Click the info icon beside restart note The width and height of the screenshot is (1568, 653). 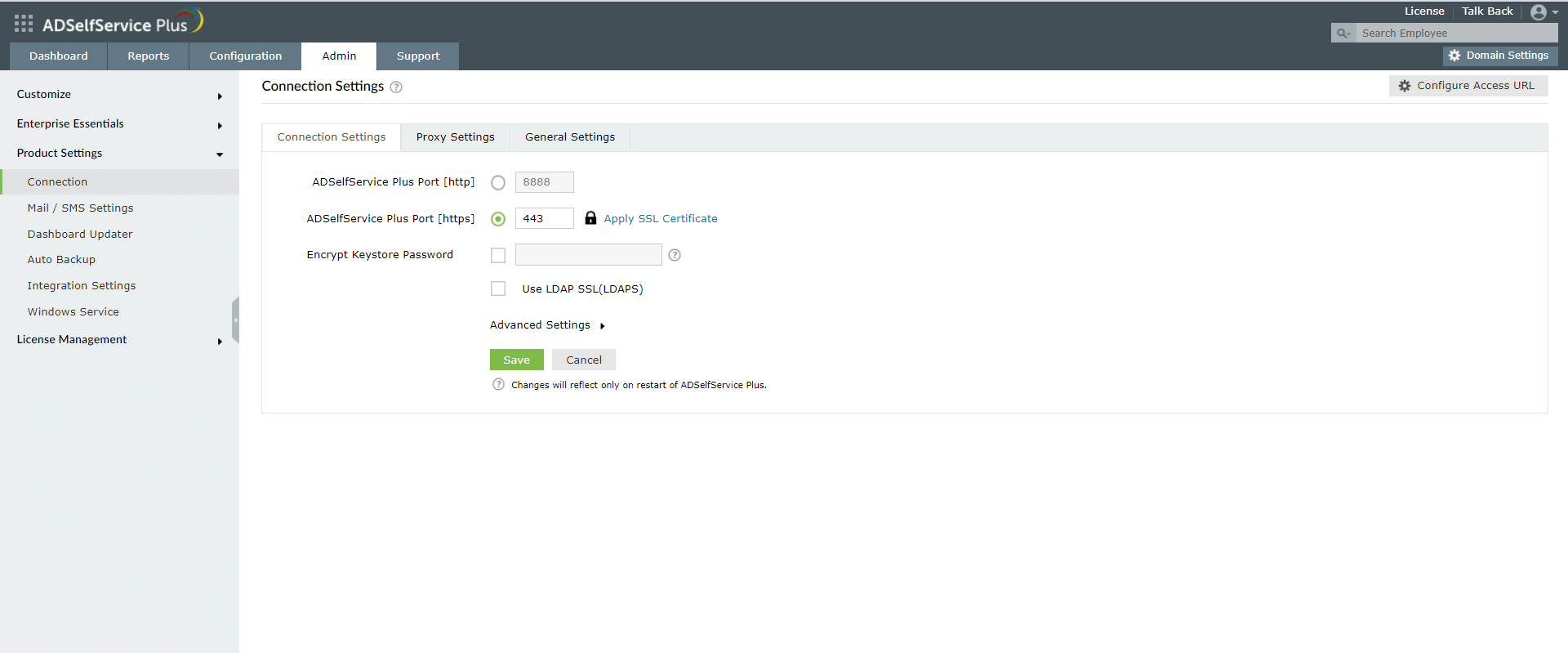click(x=498, y=384)
